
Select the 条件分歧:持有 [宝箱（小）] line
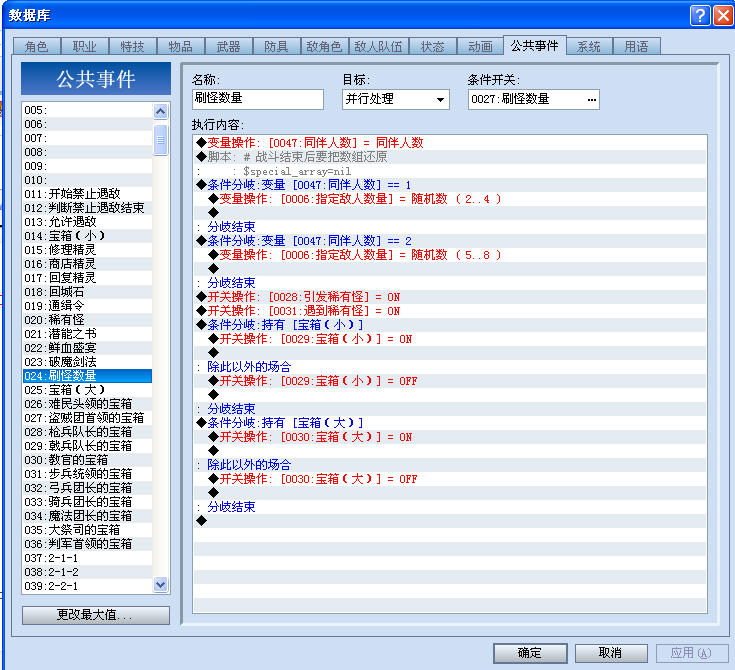pyautogui.click(x=450, y=324)
